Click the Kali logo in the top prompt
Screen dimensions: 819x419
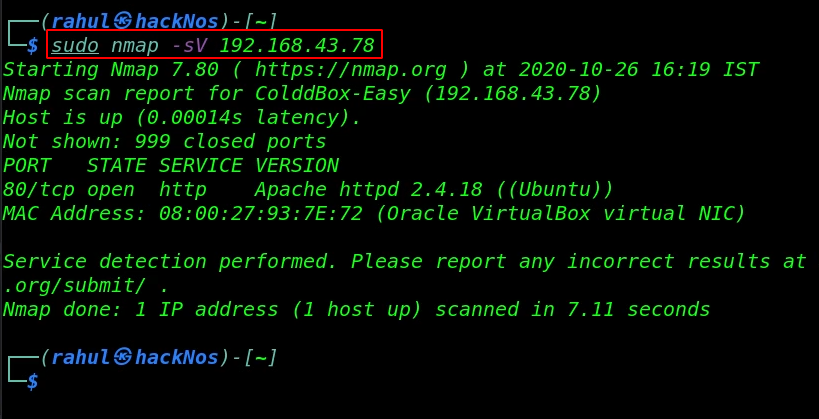coord(123,21)
